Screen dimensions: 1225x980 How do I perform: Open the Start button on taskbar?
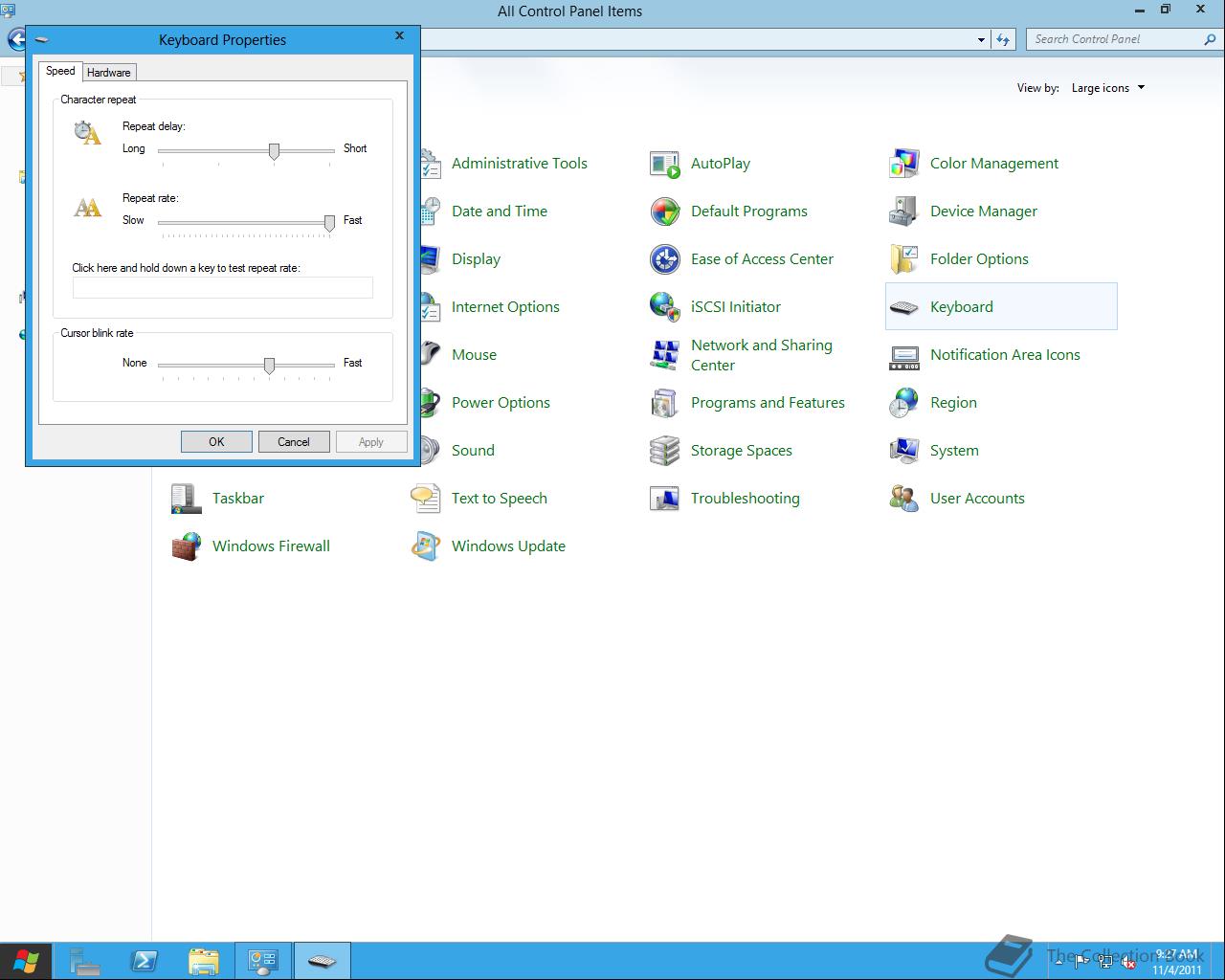point(26,961)
